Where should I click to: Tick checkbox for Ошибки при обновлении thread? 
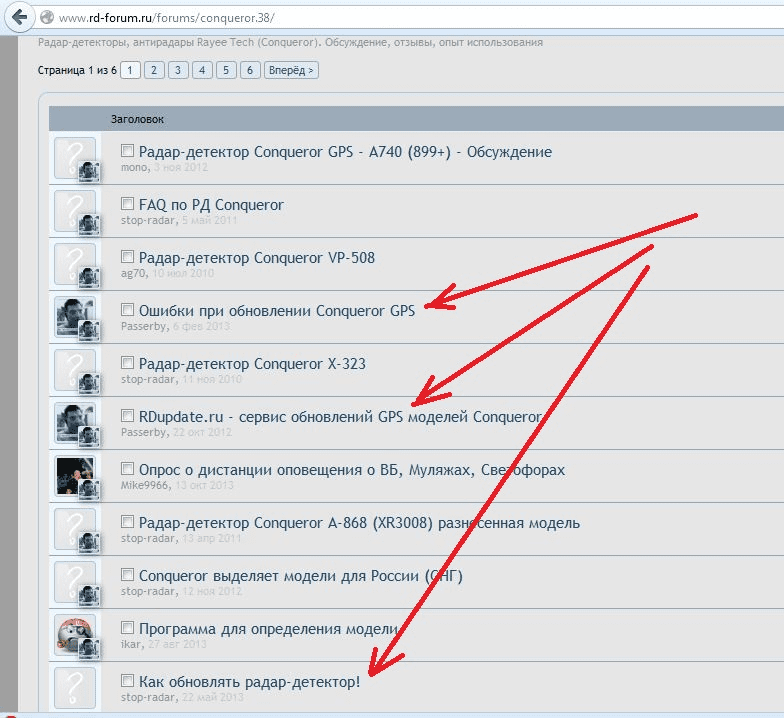128,310
